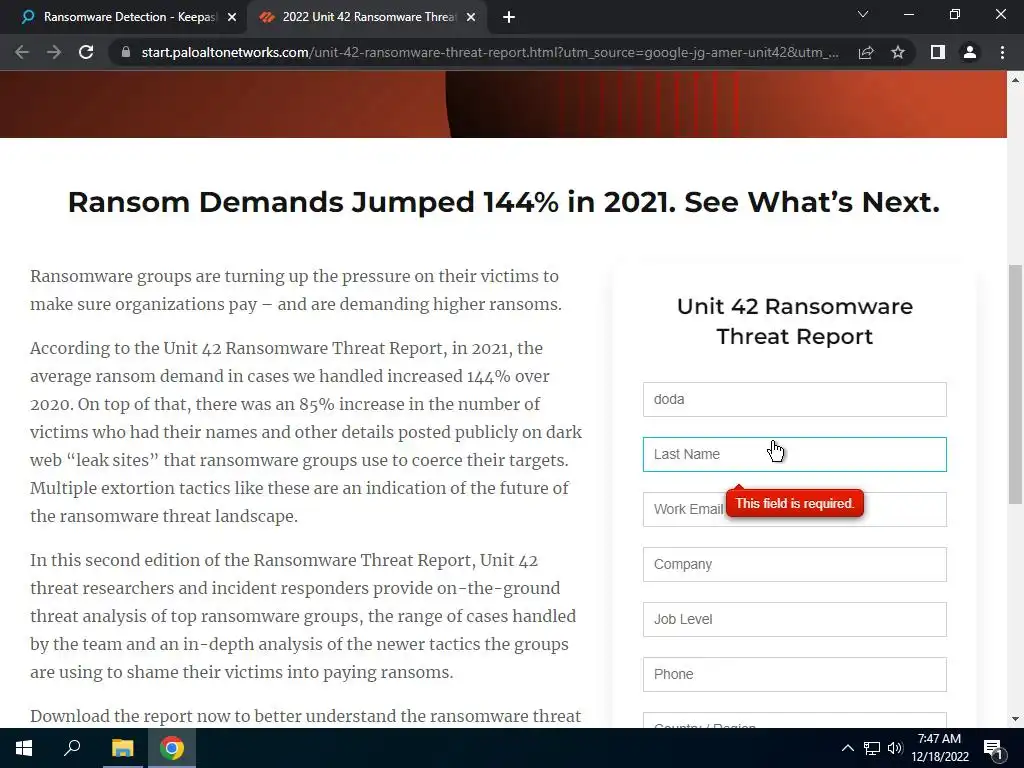The width and height of the screenshot is (1024, 768).
Task: Open Chrome three-dot menu
Action: pyautogui.click(x=1002, y=52)
